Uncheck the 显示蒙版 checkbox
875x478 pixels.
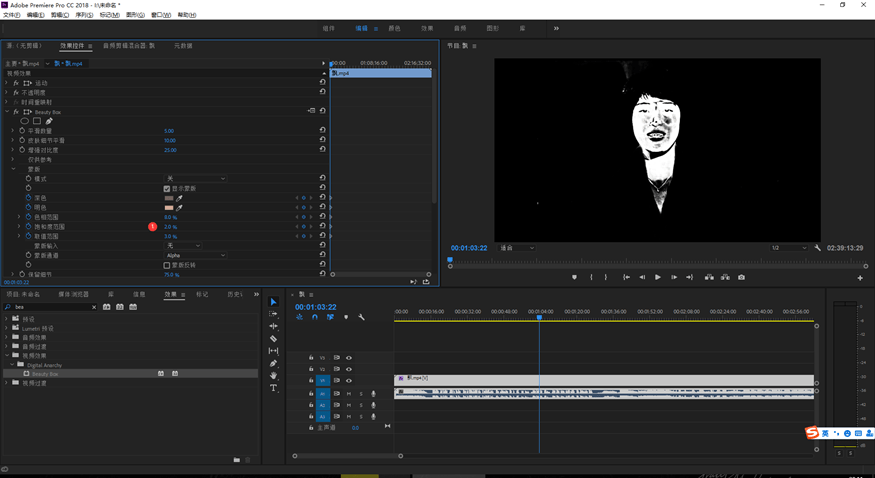167,188
